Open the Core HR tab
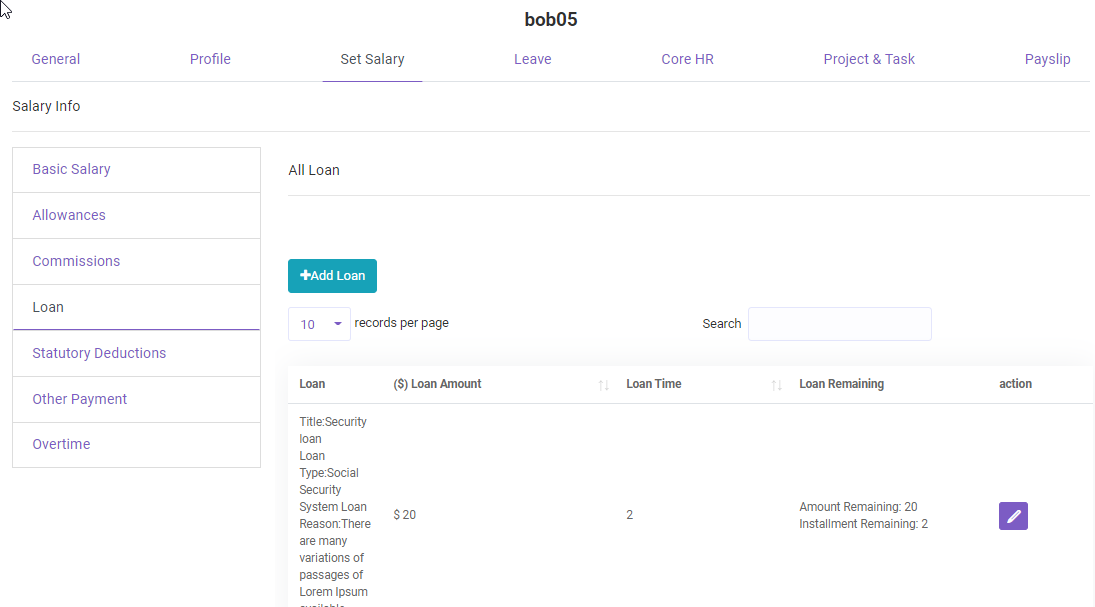Screen dimensions: 1095x607 [687, 59]
